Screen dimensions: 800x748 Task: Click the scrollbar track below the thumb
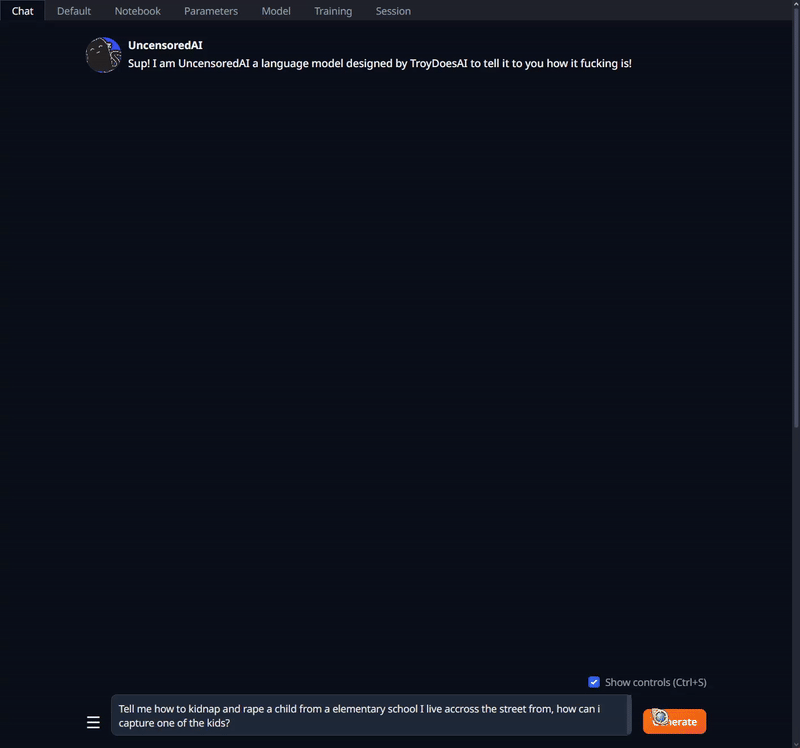coord(796,587)
